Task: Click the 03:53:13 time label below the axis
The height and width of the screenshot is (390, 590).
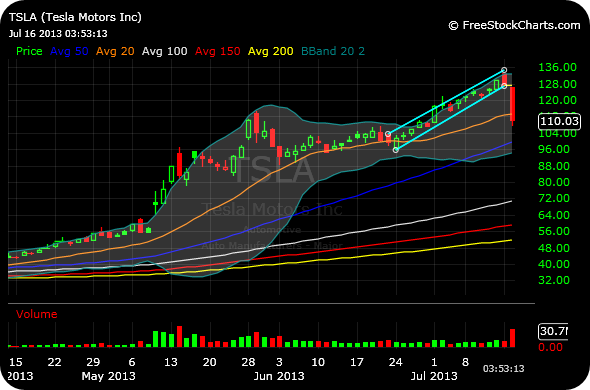Action: point(503,368)
